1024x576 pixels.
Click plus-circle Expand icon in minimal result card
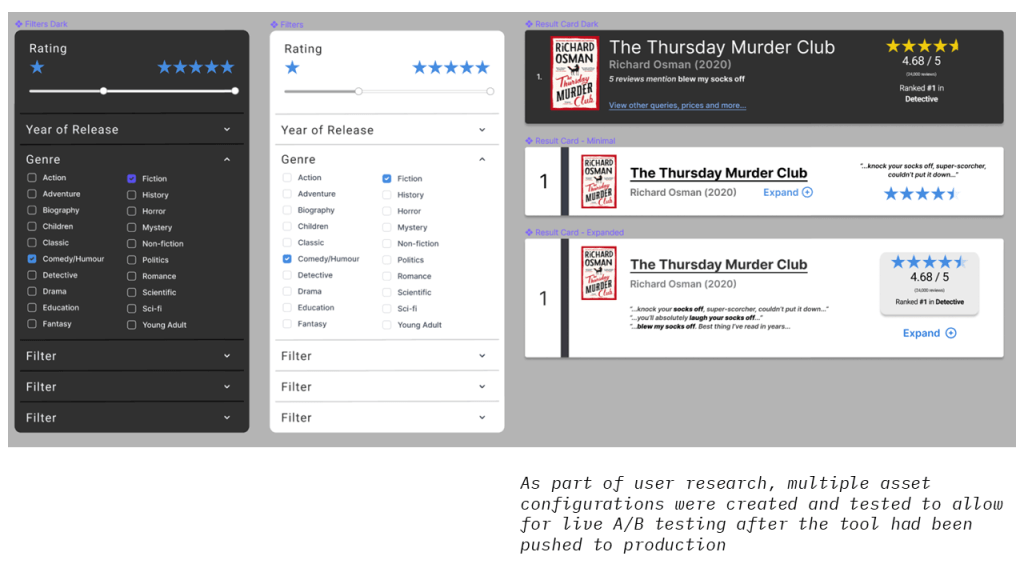point(807,192)
